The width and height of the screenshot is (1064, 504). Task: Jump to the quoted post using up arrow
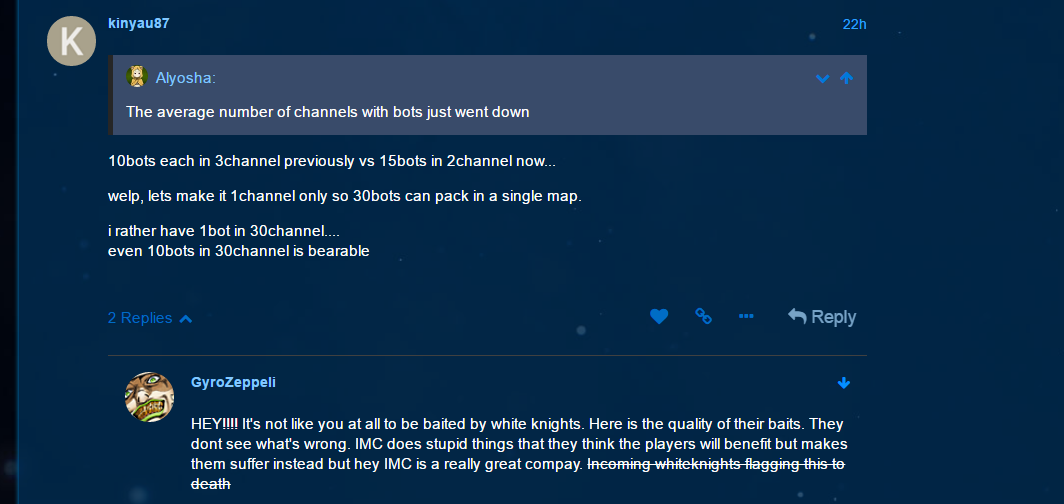(846, 78)
